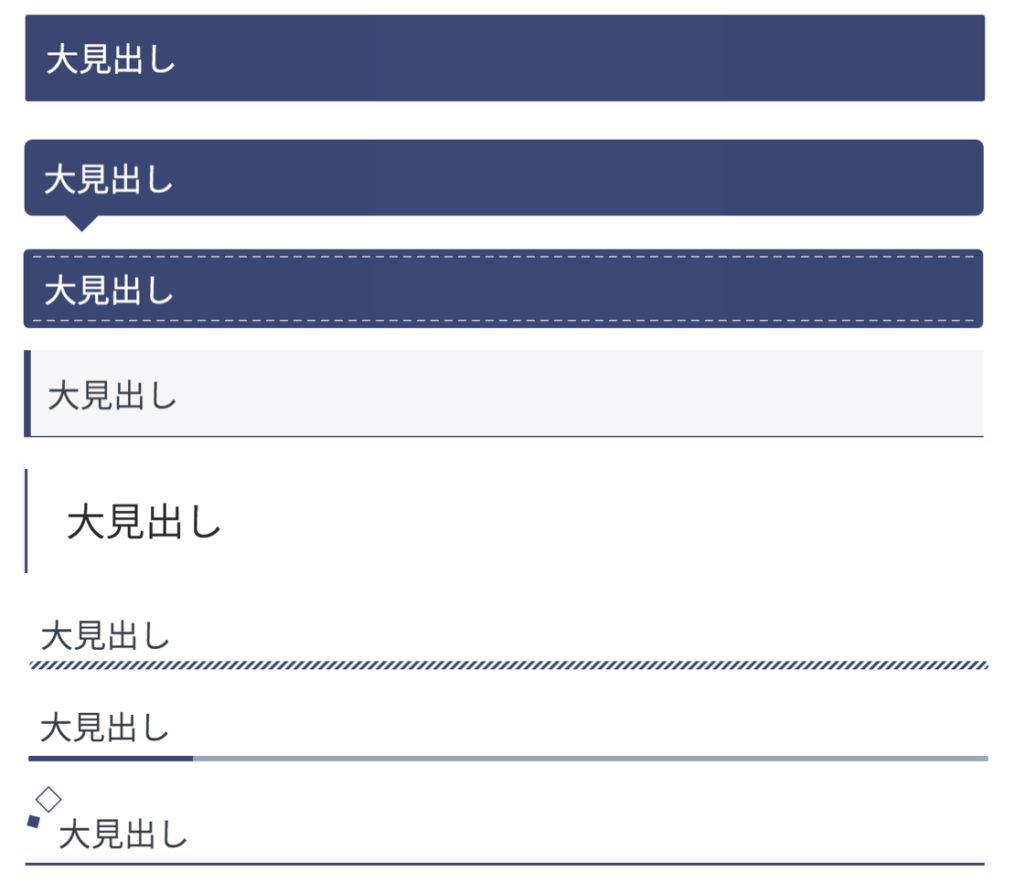
Task: Click the dark navy segment of two-tone underline
Action: (111, 758)
